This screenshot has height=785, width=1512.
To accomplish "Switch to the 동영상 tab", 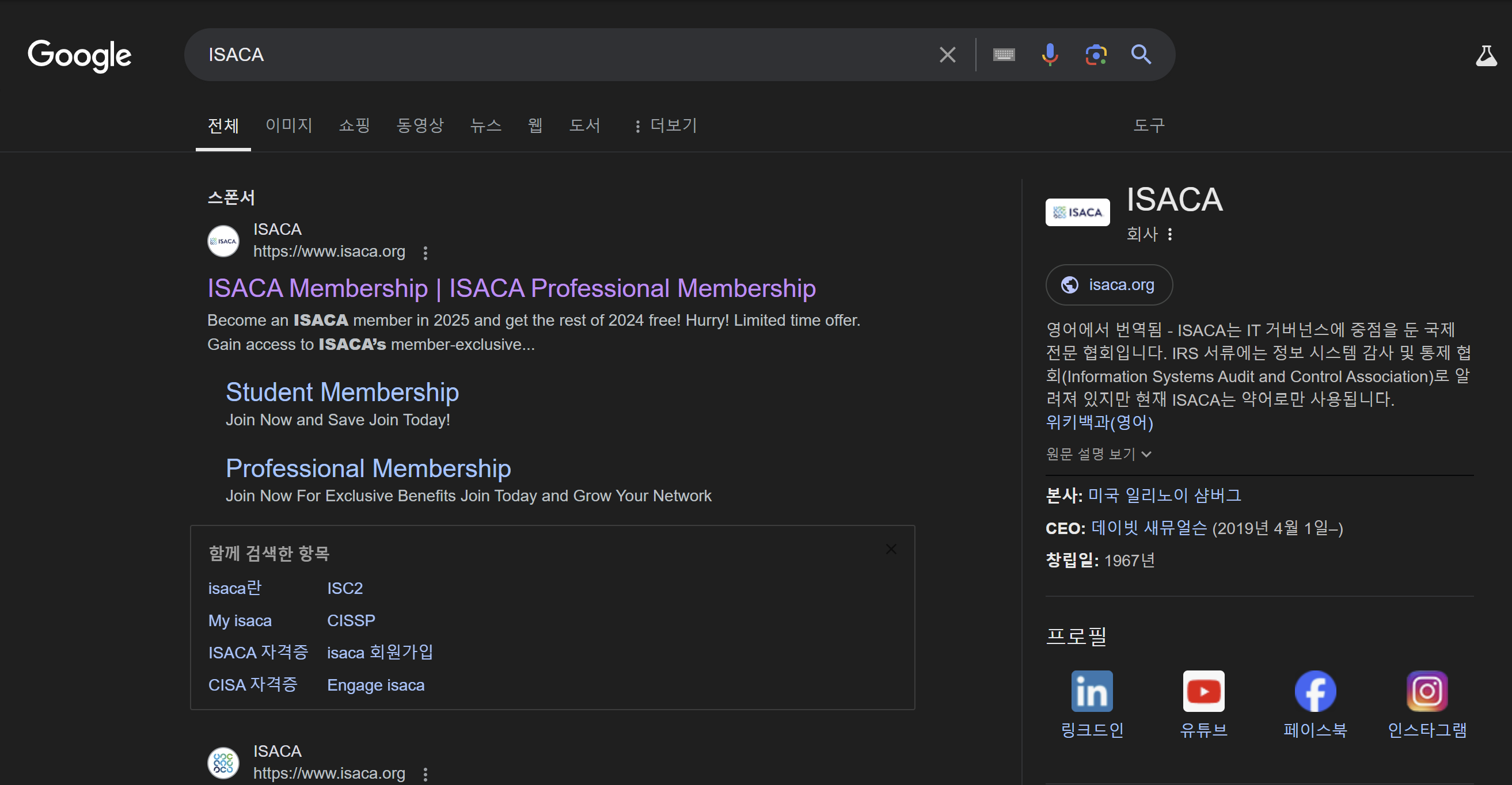I will (420, 125).
